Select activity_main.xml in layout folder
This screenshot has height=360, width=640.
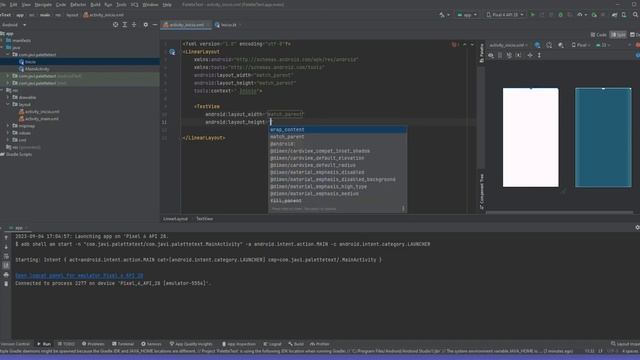coord(41,119)
